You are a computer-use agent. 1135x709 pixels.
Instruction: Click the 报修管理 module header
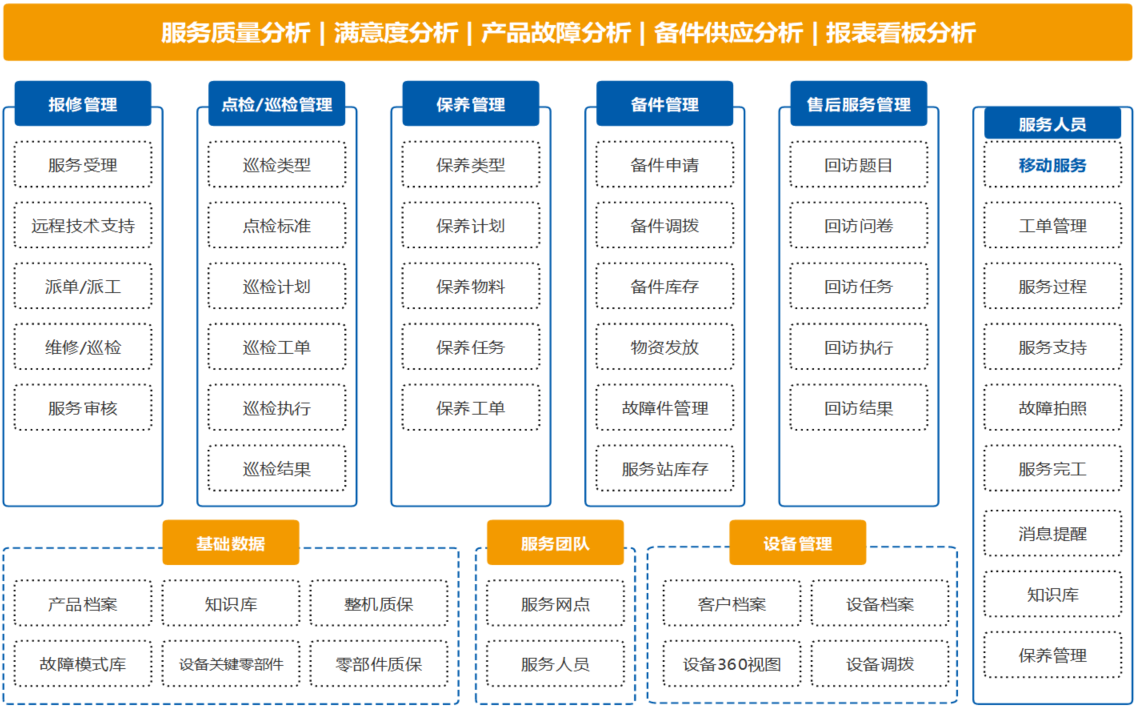[83, 104]
